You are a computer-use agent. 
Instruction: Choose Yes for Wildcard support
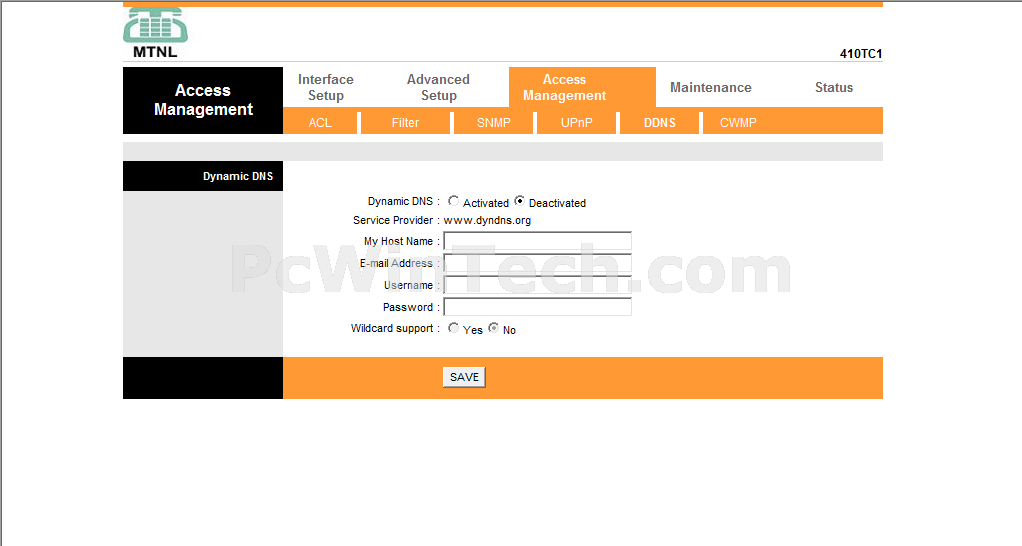(x=453, y=328)
